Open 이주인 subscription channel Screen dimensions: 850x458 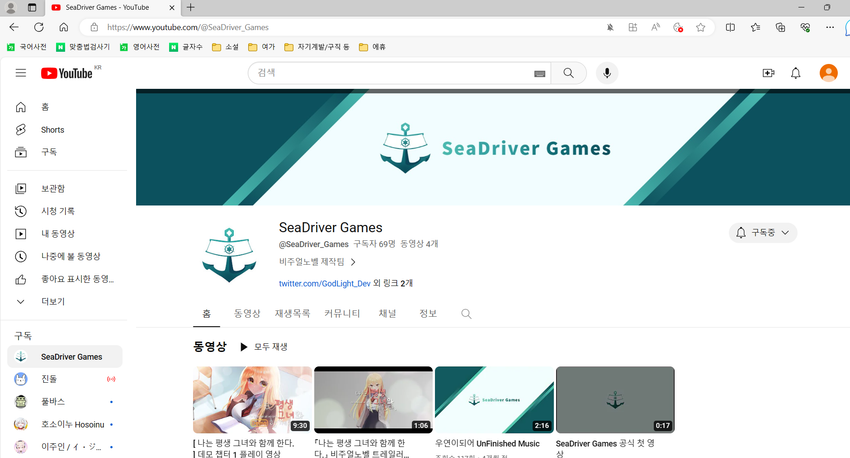(65, 447)
